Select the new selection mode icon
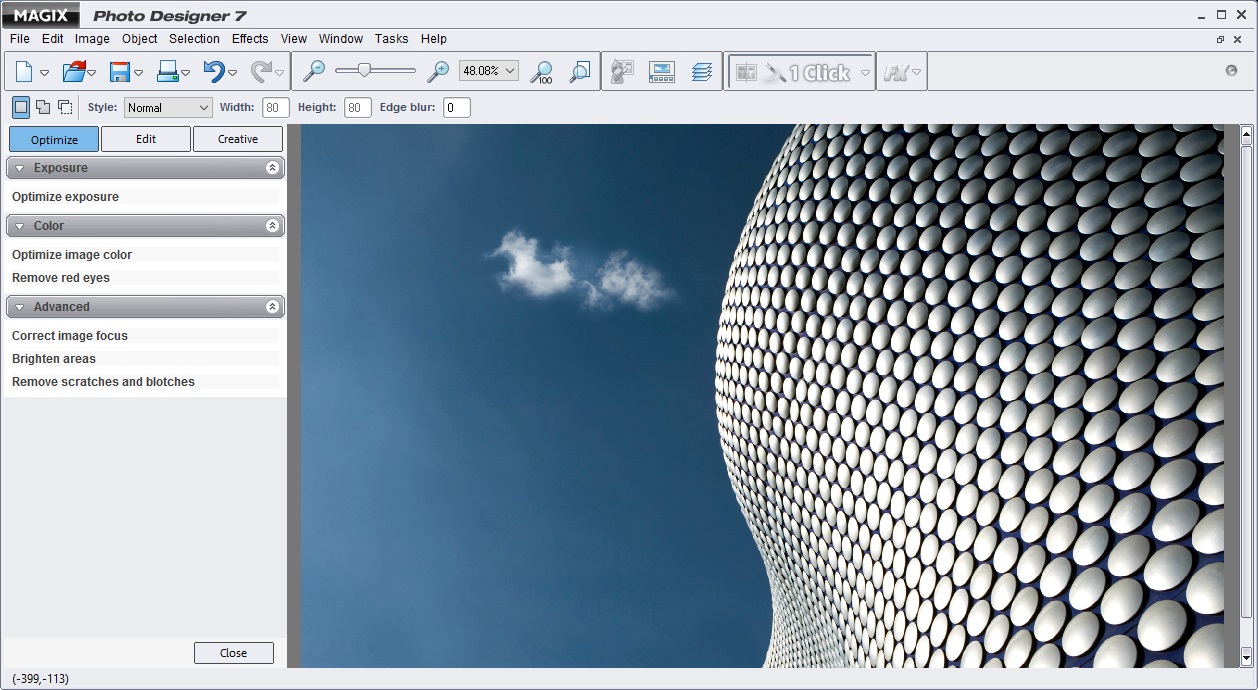This screenshot has height=690, width=1258. point(21,107)
